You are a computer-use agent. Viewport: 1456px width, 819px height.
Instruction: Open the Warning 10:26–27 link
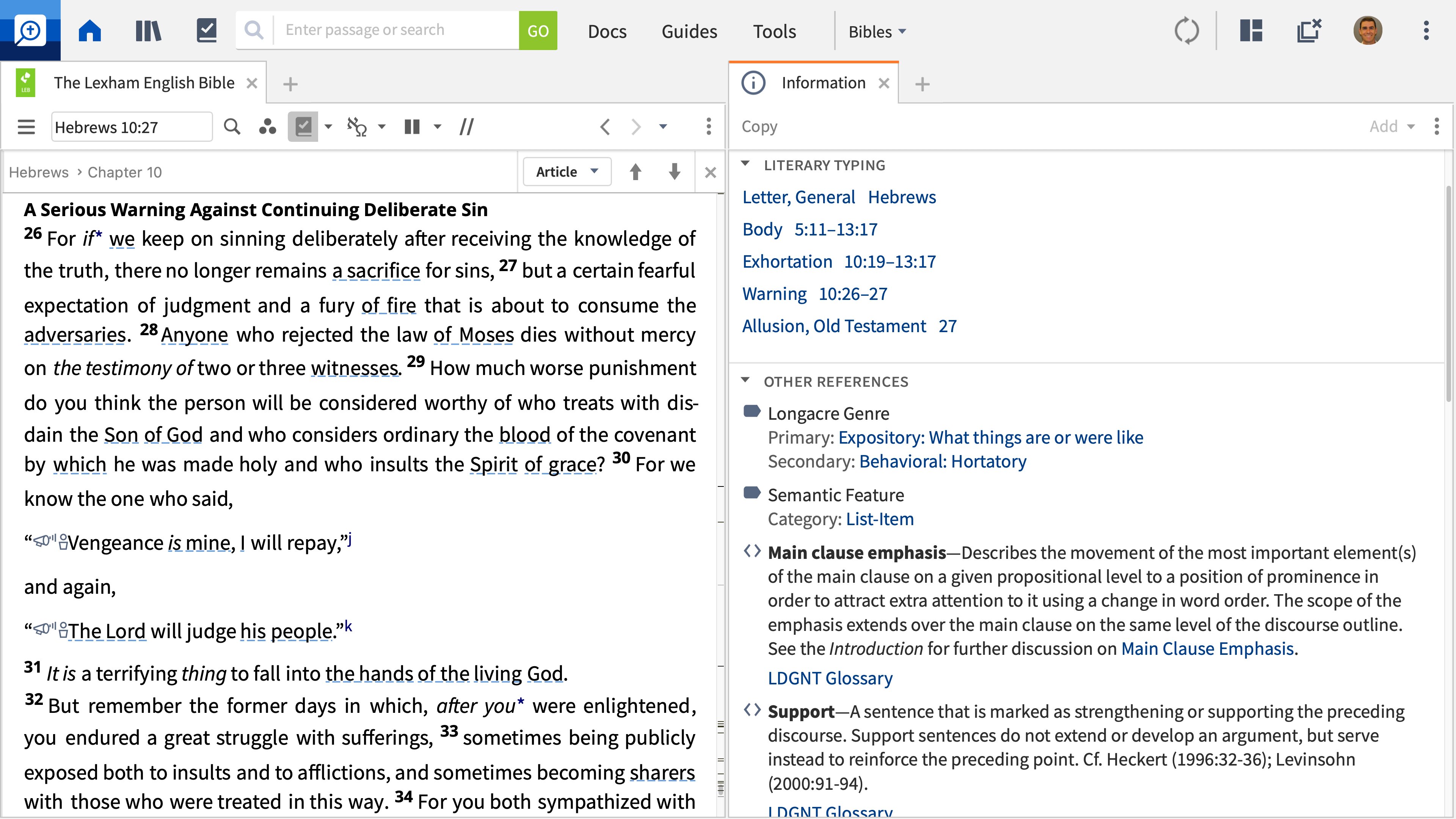[x=814, y=294]
